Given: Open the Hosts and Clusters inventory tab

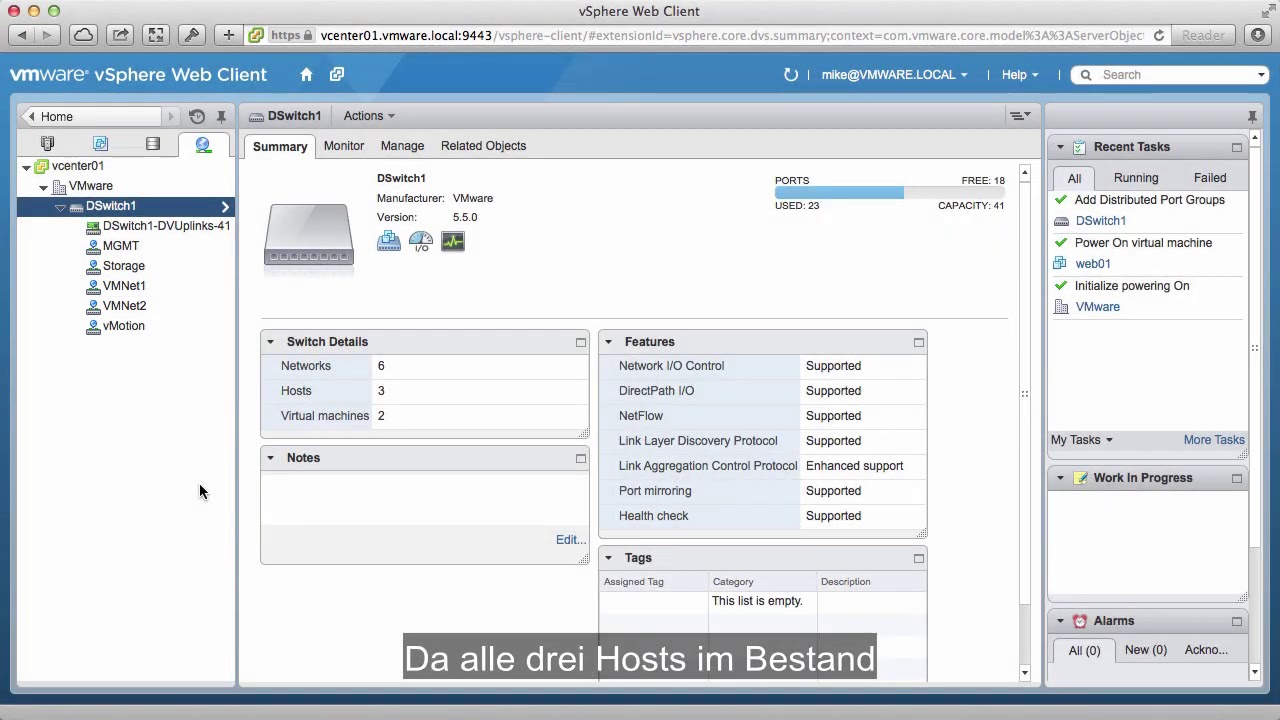Looking at the screenshot, I should pyautogui.click(x=47, y=144).
